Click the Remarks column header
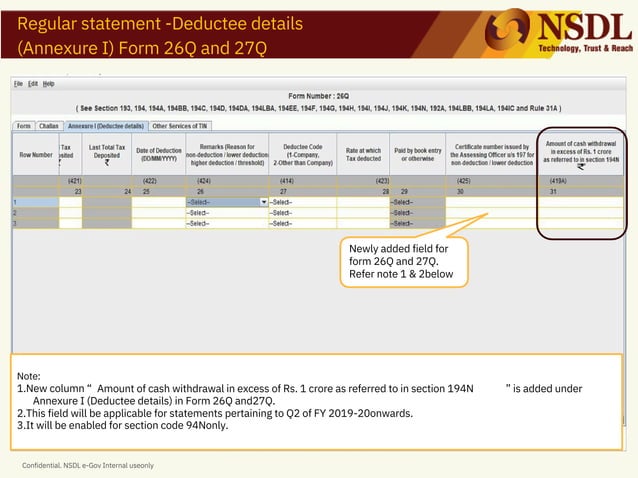 tap(227, 155)
